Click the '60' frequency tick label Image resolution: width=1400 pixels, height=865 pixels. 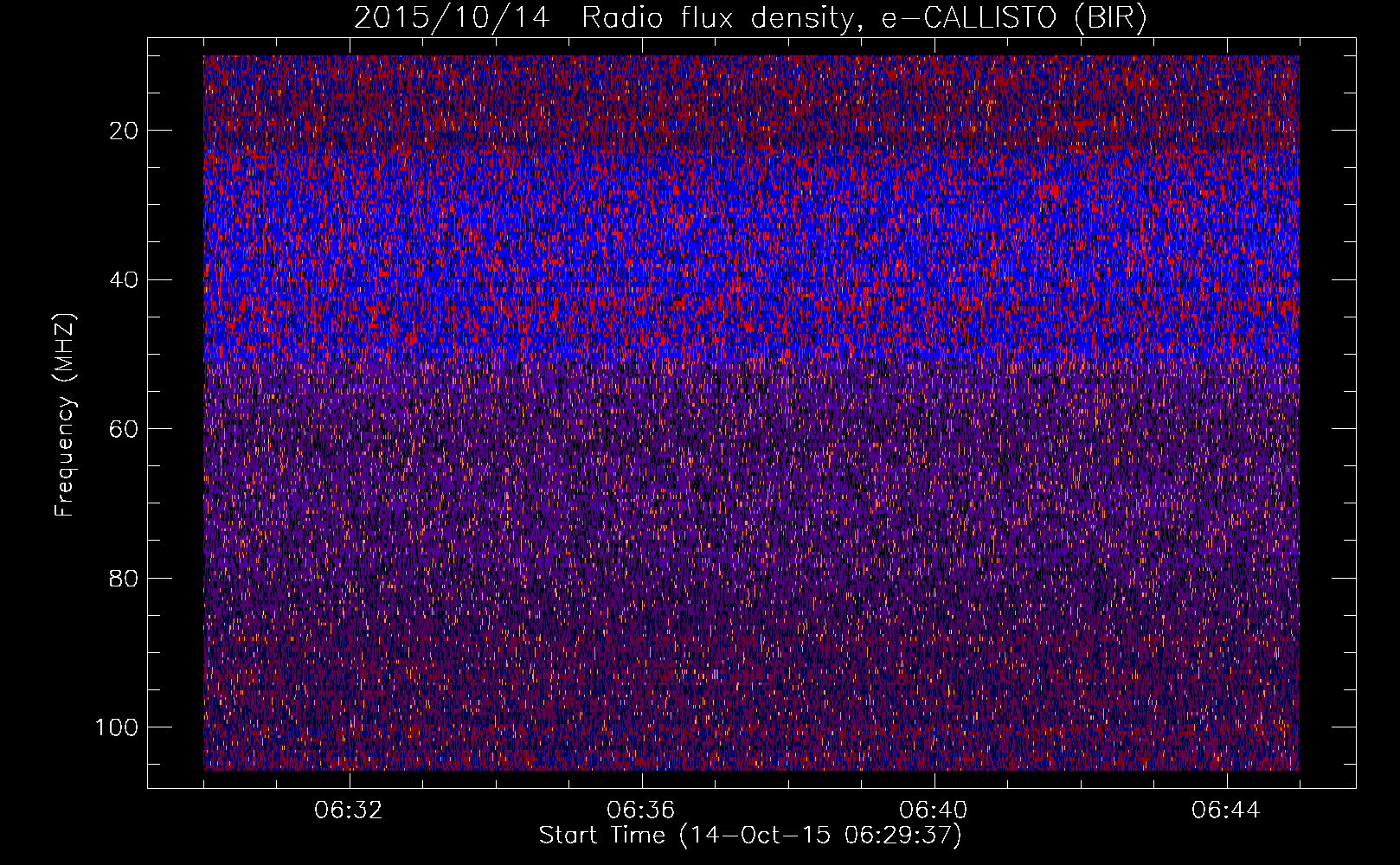click(125, 429)
